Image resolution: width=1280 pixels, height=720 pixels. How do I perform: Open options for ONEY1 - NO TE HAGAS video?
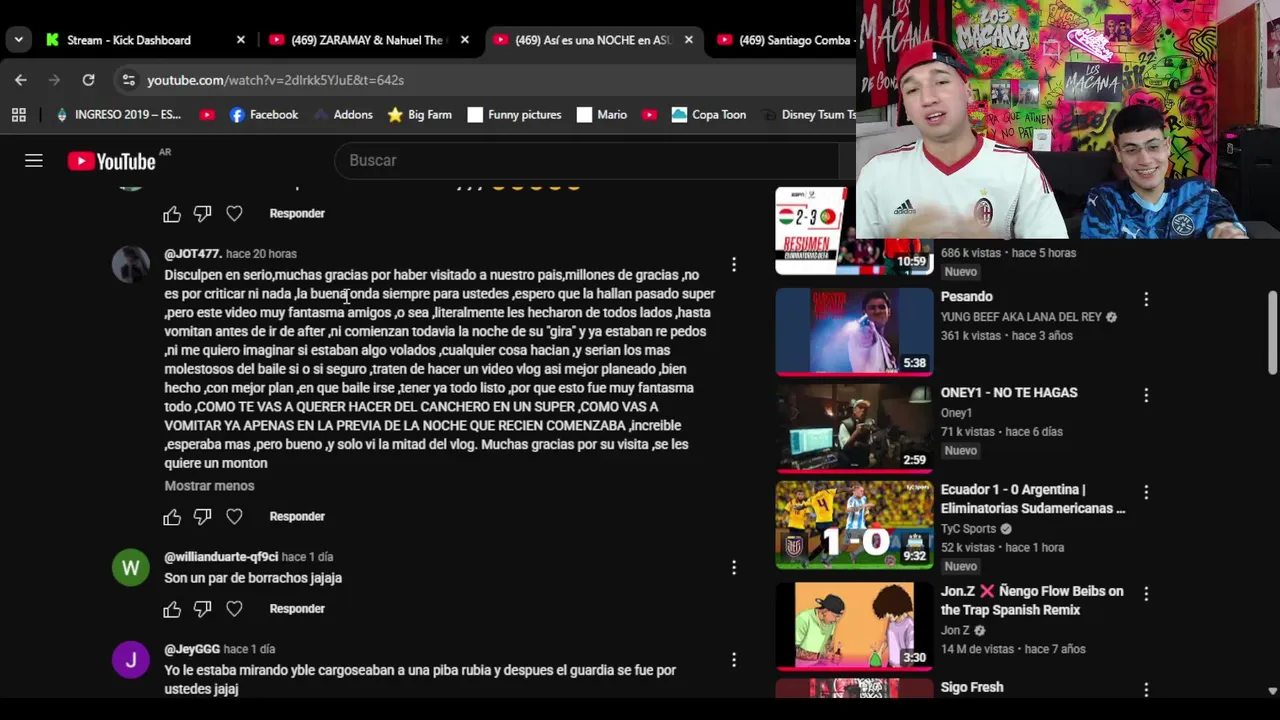(x=1146, y=395)
